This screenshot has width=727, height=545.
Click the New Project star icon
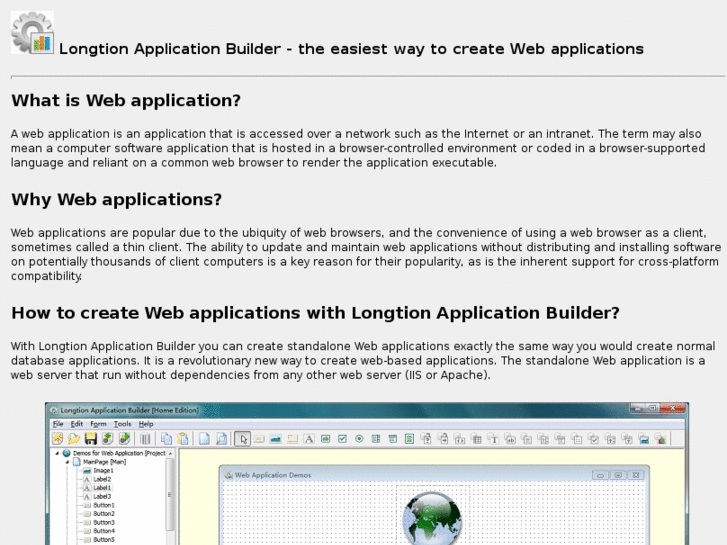pos(57,438)
